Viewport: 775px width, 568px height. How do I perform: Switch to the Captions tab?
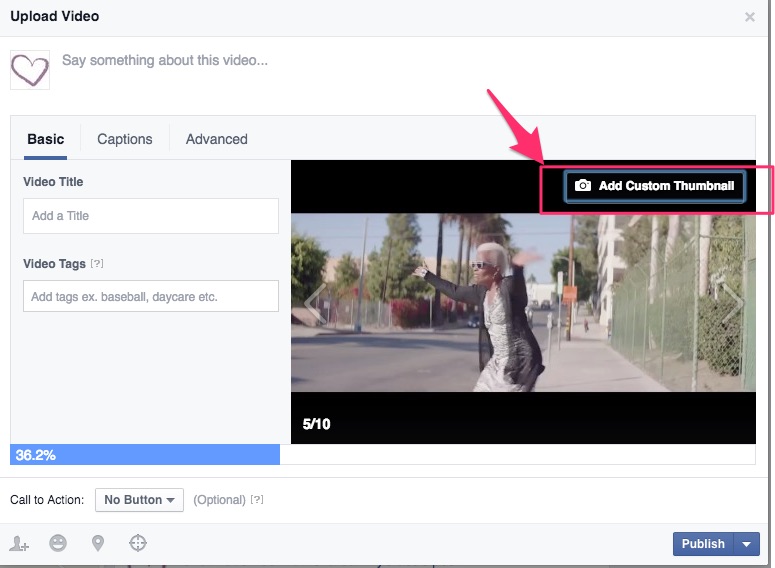pyautogui.click(x=125, y=139)
